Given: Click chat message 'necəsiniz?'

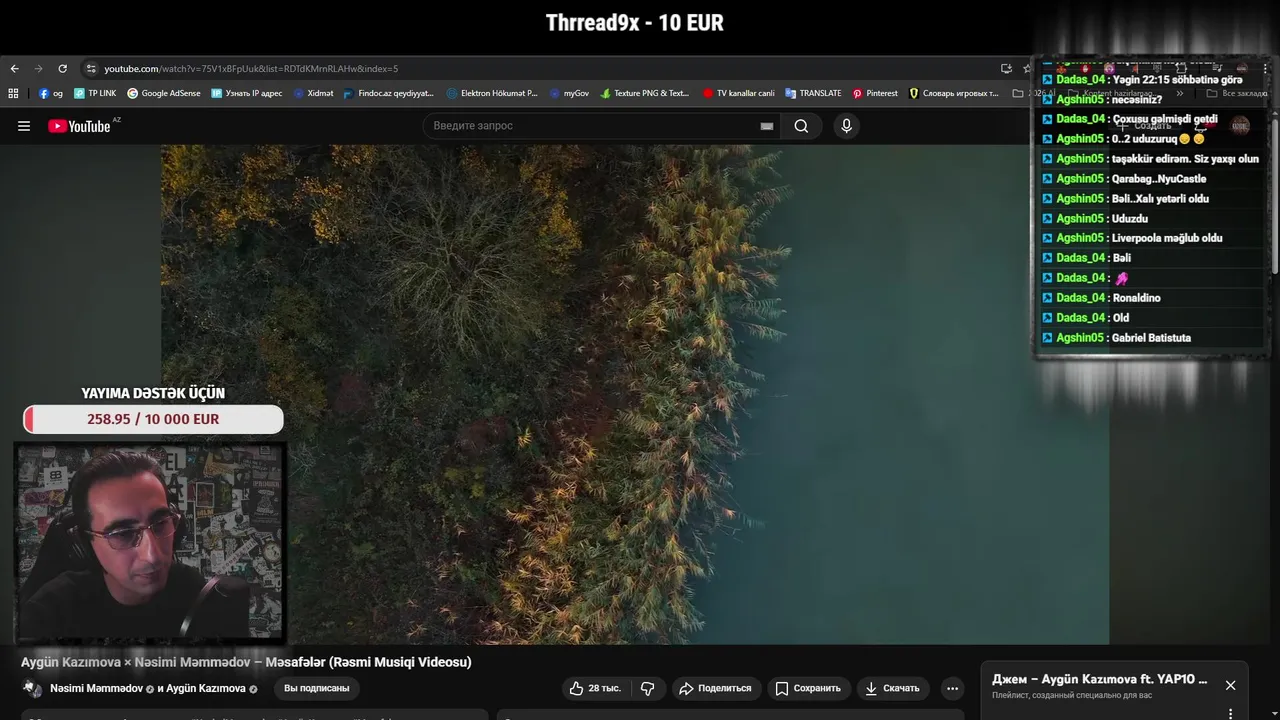Looking at the screenshot, I should click(x=1137, y=100).
